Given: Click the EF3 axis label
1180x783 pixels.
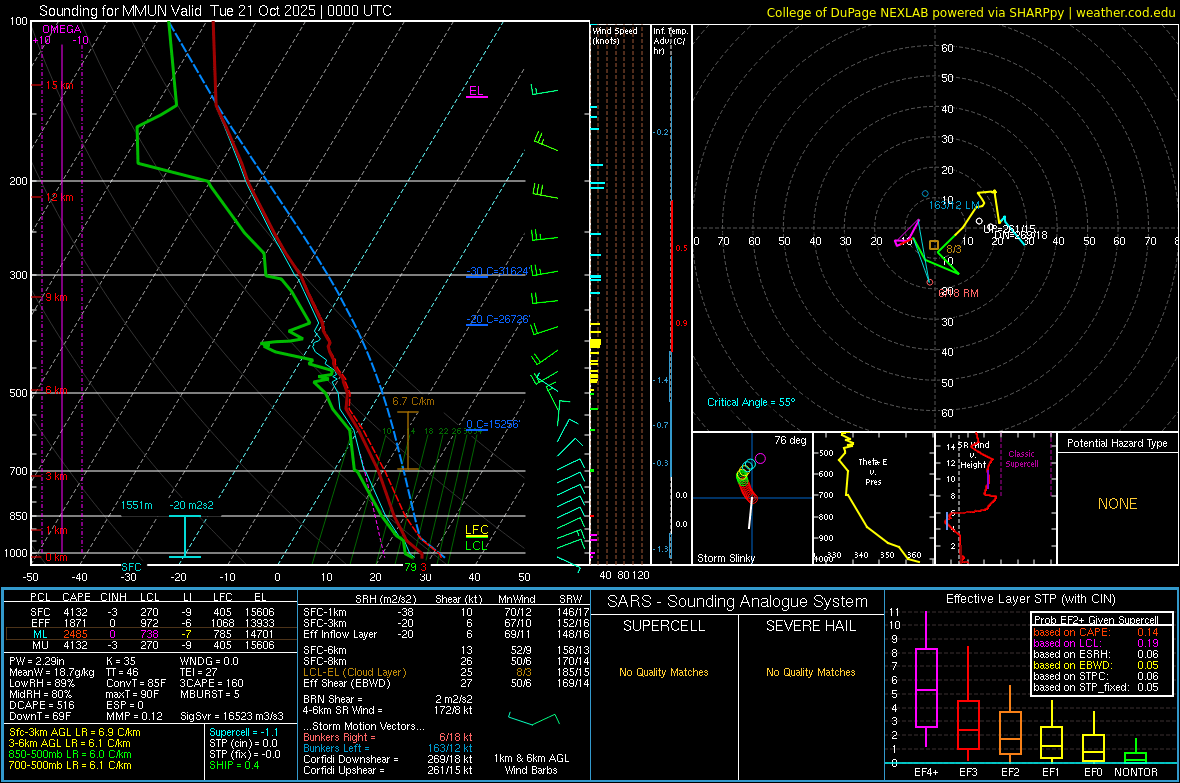Looking at the screenshot, I should pos(968,772).
